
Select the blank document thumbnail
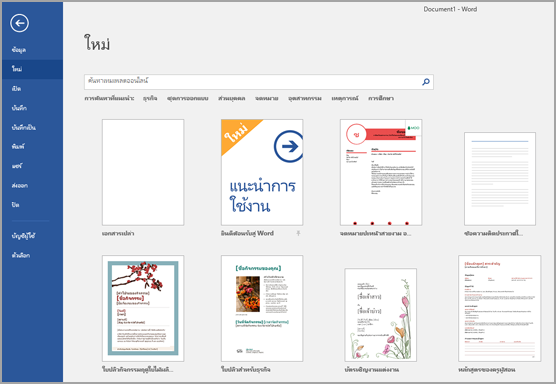point(143,172)
